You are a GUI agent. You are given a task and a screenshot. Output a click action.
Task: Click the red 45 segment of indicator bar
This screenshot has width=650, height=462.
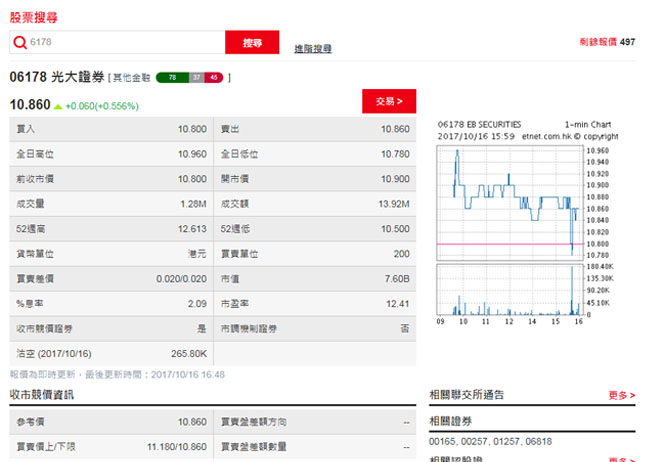[213, 78]
